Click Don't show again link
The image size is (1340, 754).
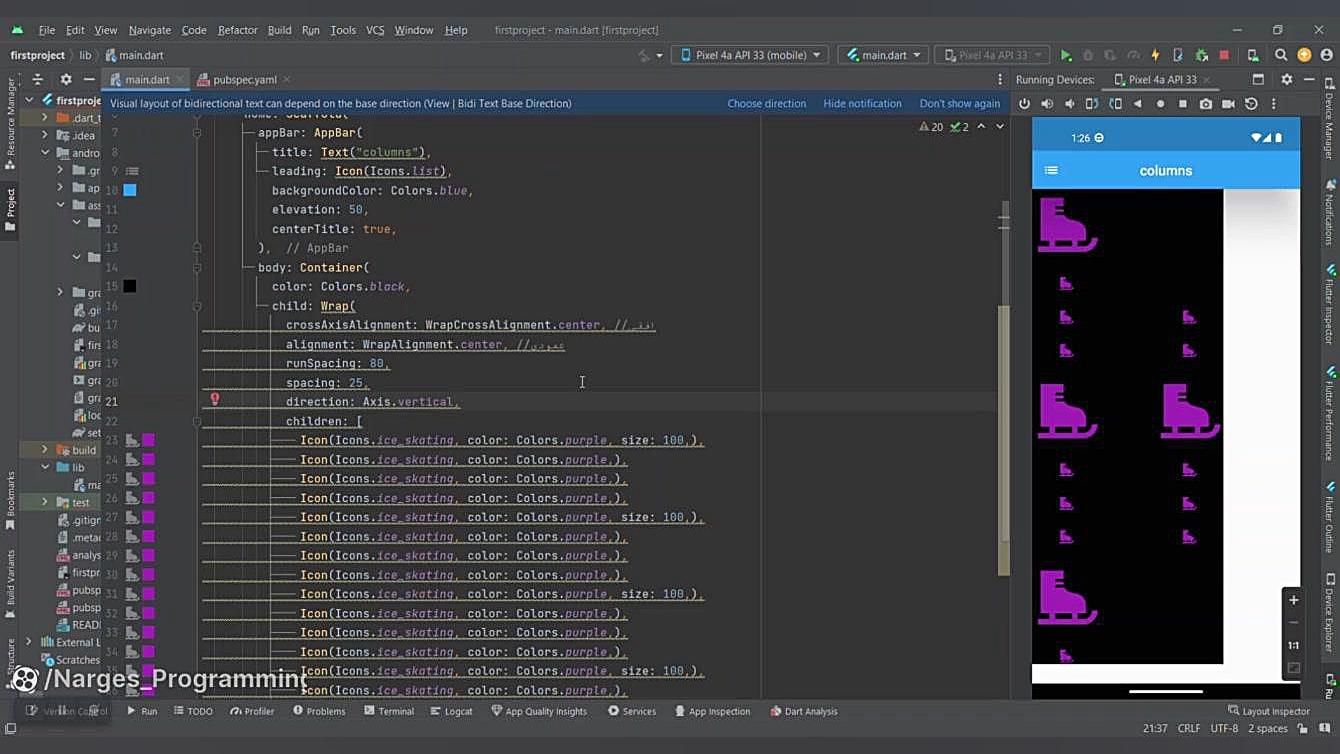(x=959, y=103)
